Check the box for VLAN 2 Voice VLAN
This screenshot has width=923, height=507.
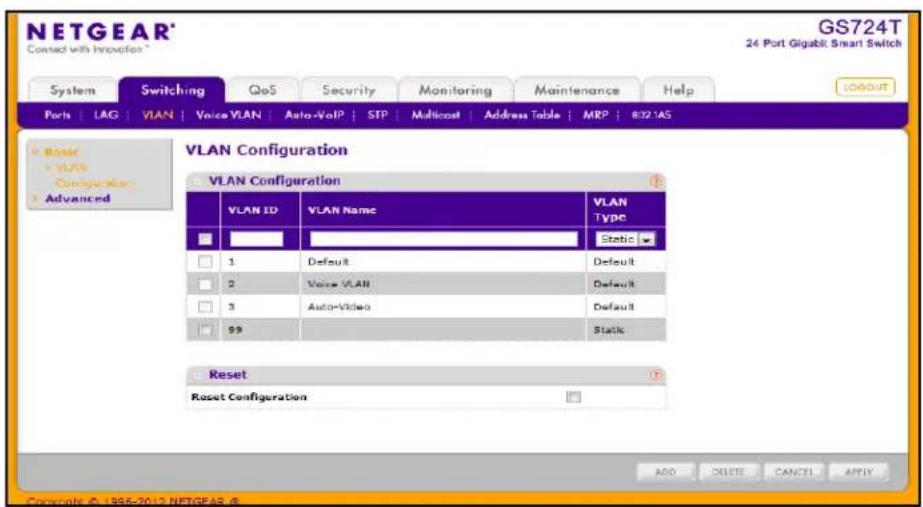[x=204, y=284]
